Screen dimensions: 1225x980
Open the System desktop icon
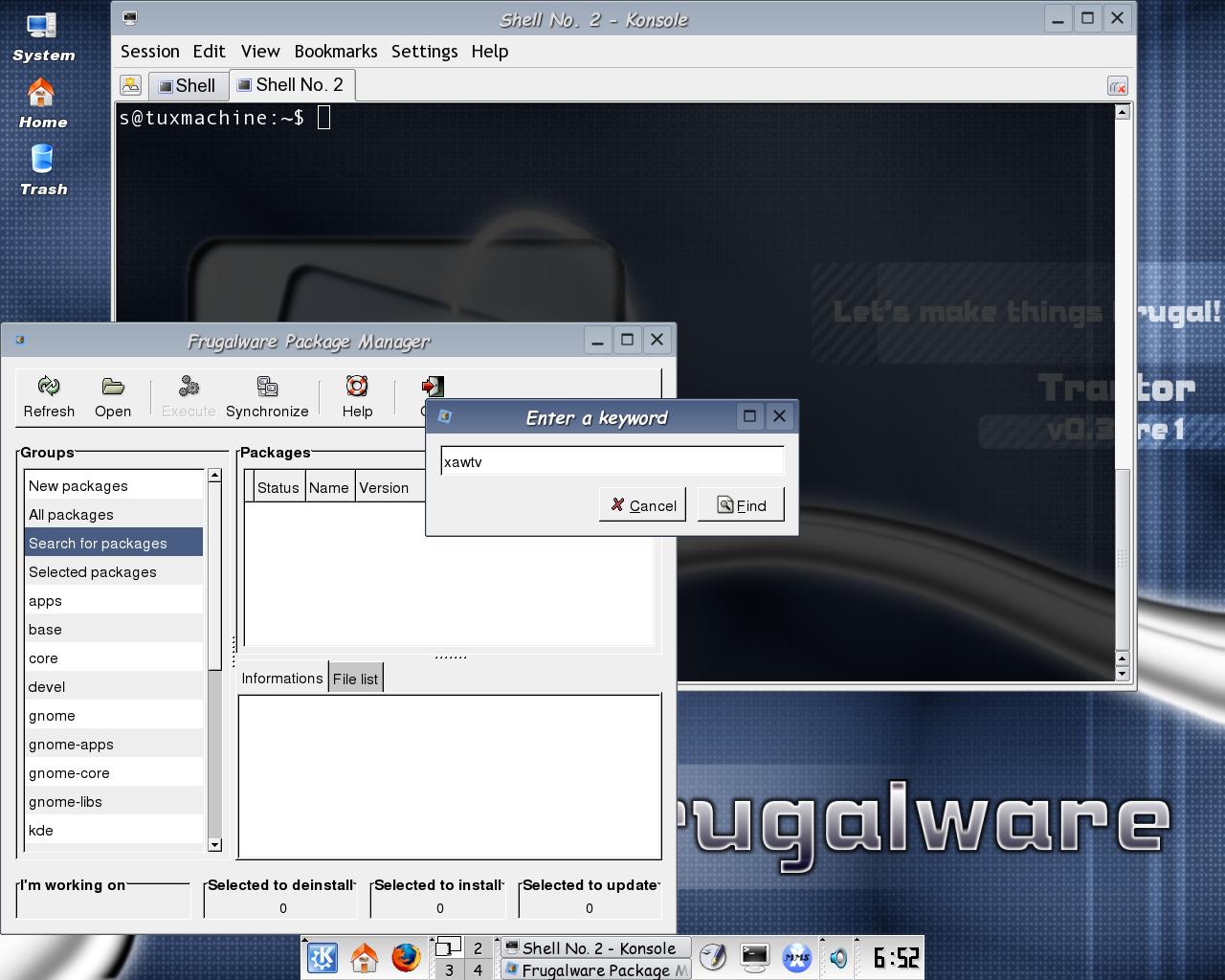(43, 38)
